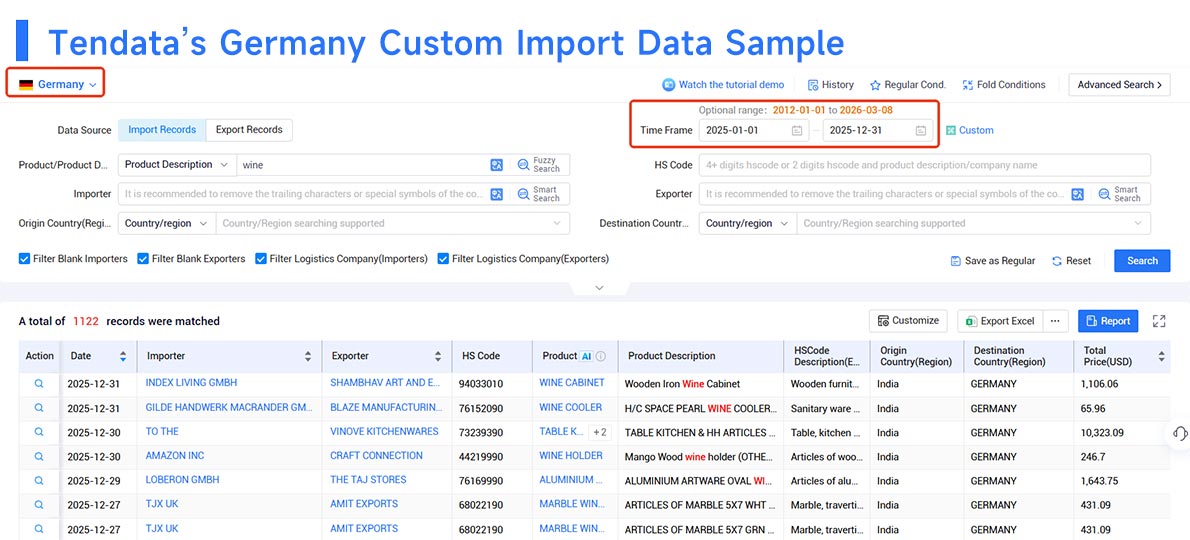Image resolution: width=1190 pixels, height=540 pixels.
Task: Toggle Filter Logistics Company(Exporters) checkbox
Action: click(443, 259)
